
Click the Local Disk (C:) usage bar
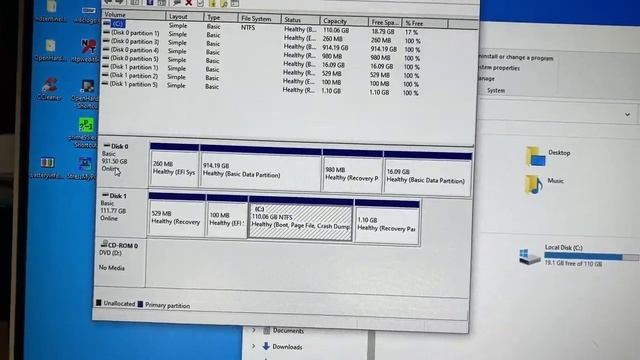pos(592,257)
